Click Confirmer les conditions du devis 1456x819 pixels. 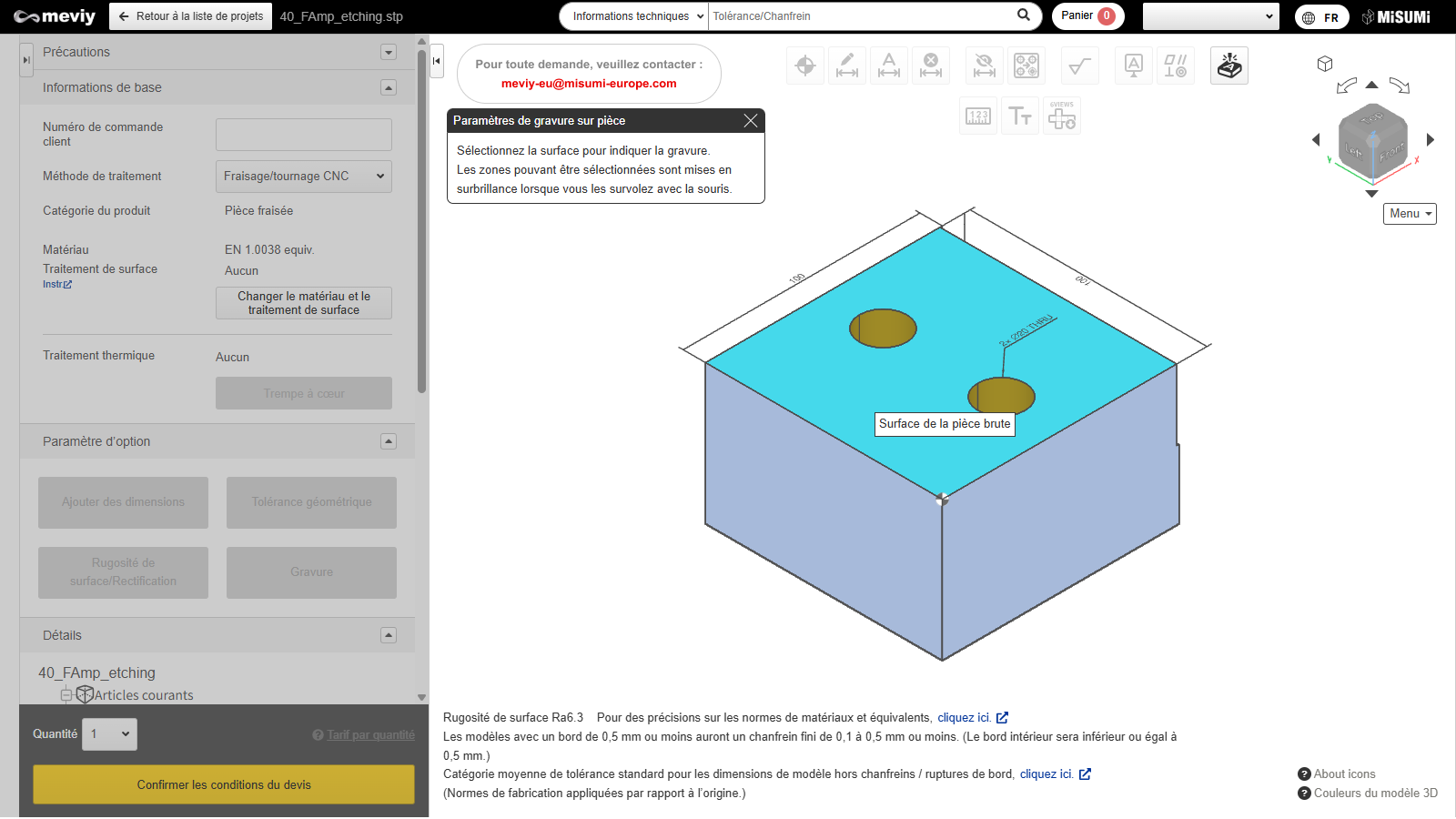224,784
